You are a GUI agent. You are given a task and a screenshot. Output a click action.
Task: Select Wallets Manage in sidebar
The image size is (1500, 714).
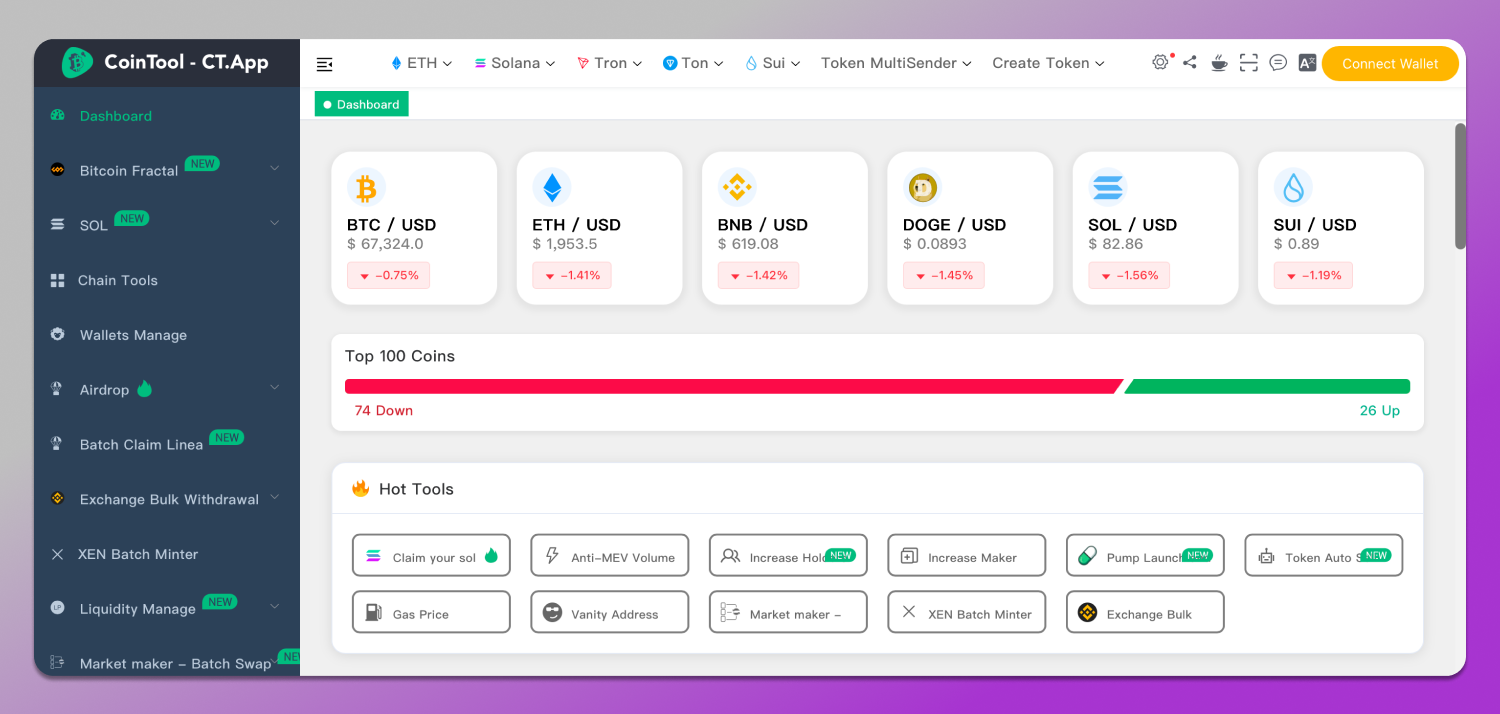point(133,335)
